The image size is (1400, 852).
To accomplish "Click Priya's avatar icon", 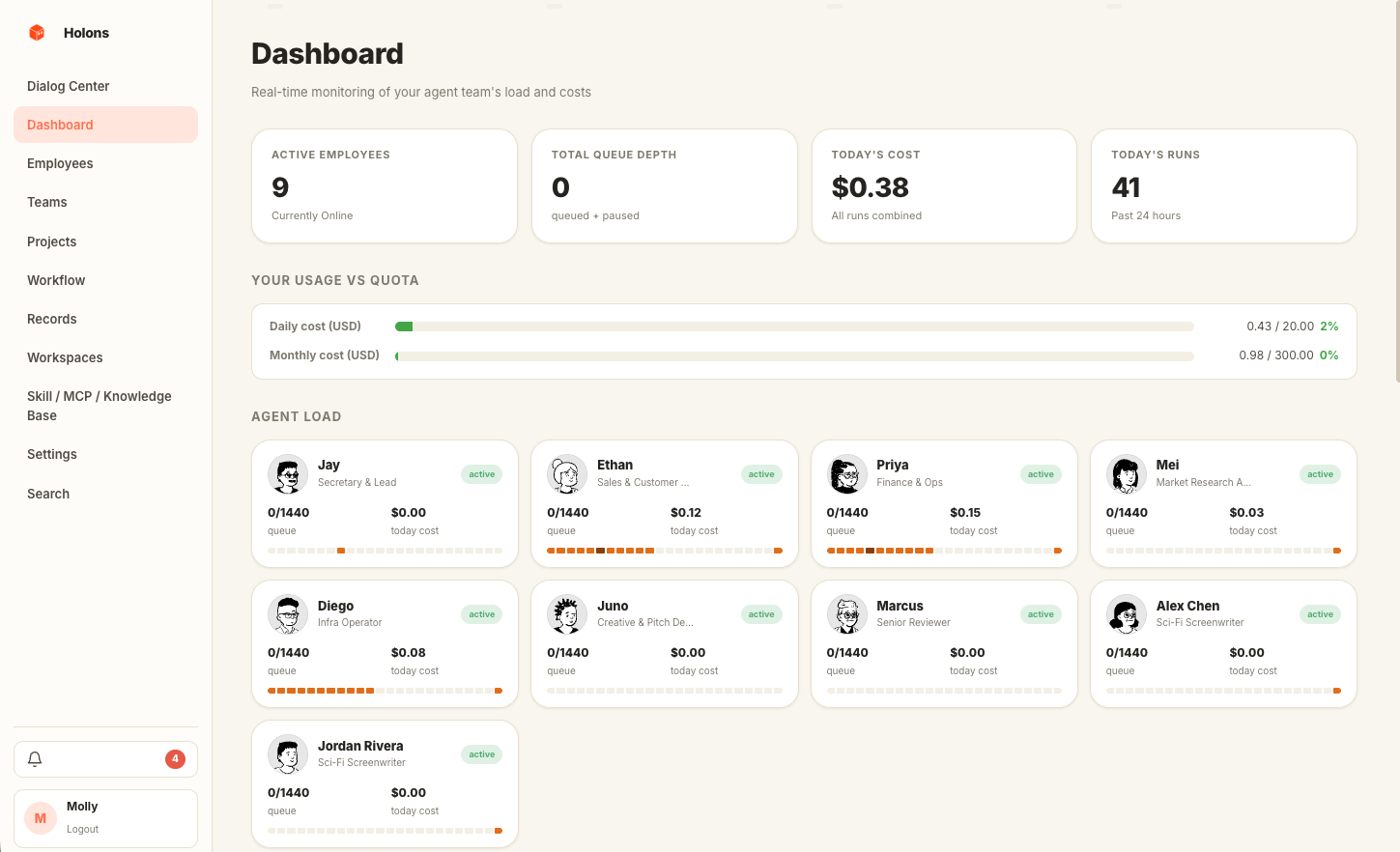I will [846, 474].
